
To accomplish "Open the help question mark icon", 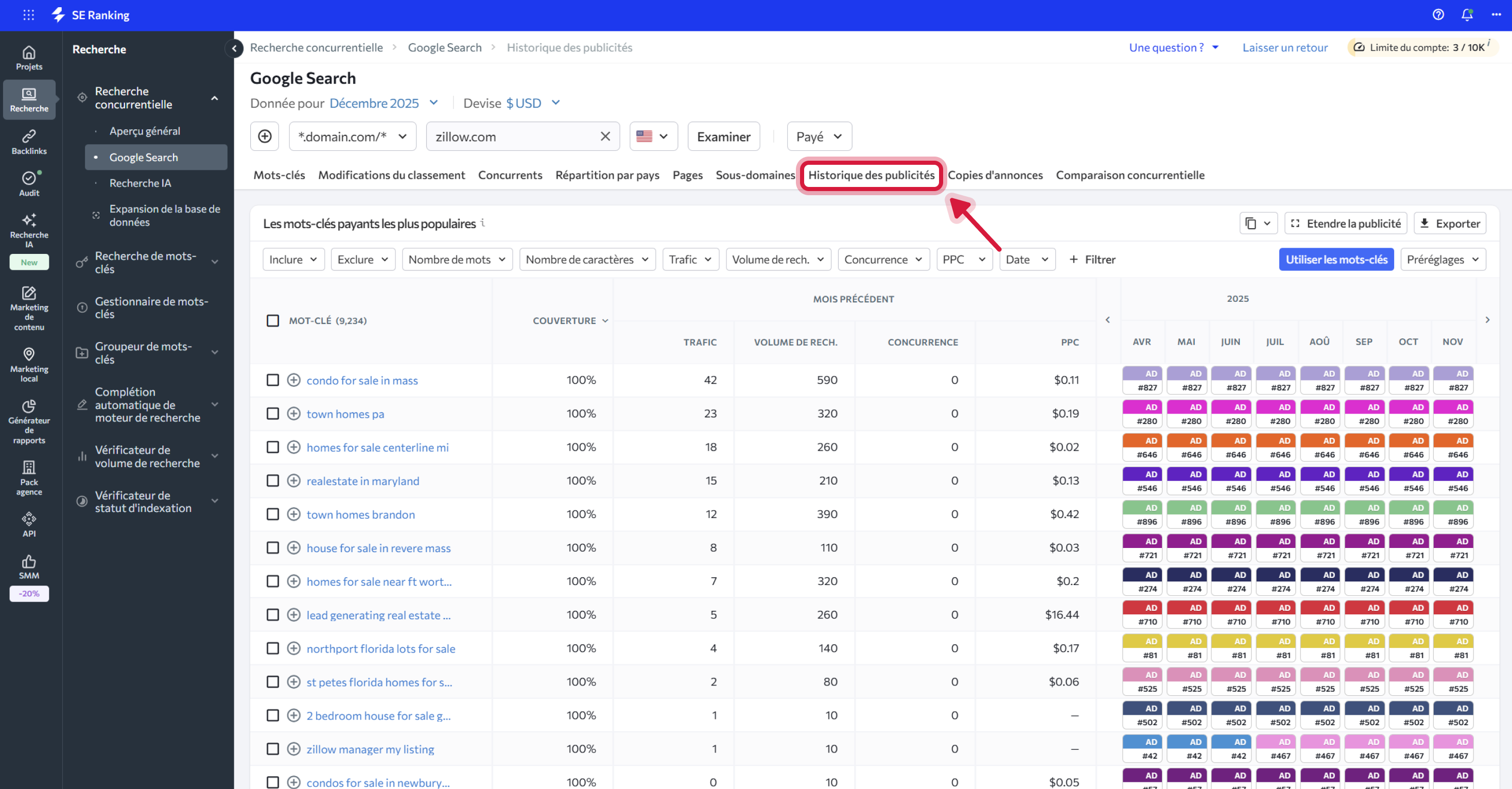I will [x=1437, y=14].
